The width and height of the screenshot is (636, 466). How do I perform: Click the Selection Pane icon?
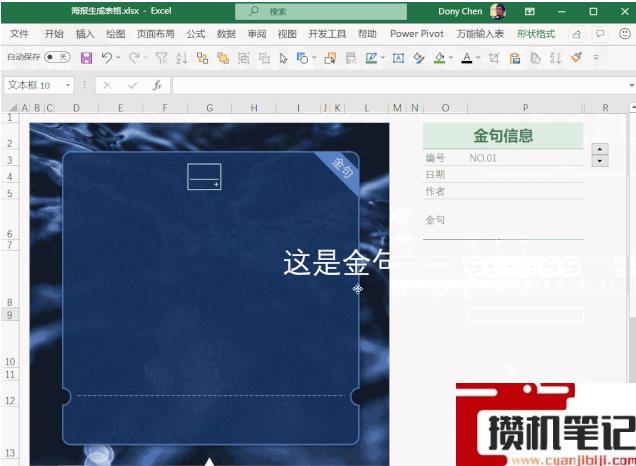coord(330,58)
